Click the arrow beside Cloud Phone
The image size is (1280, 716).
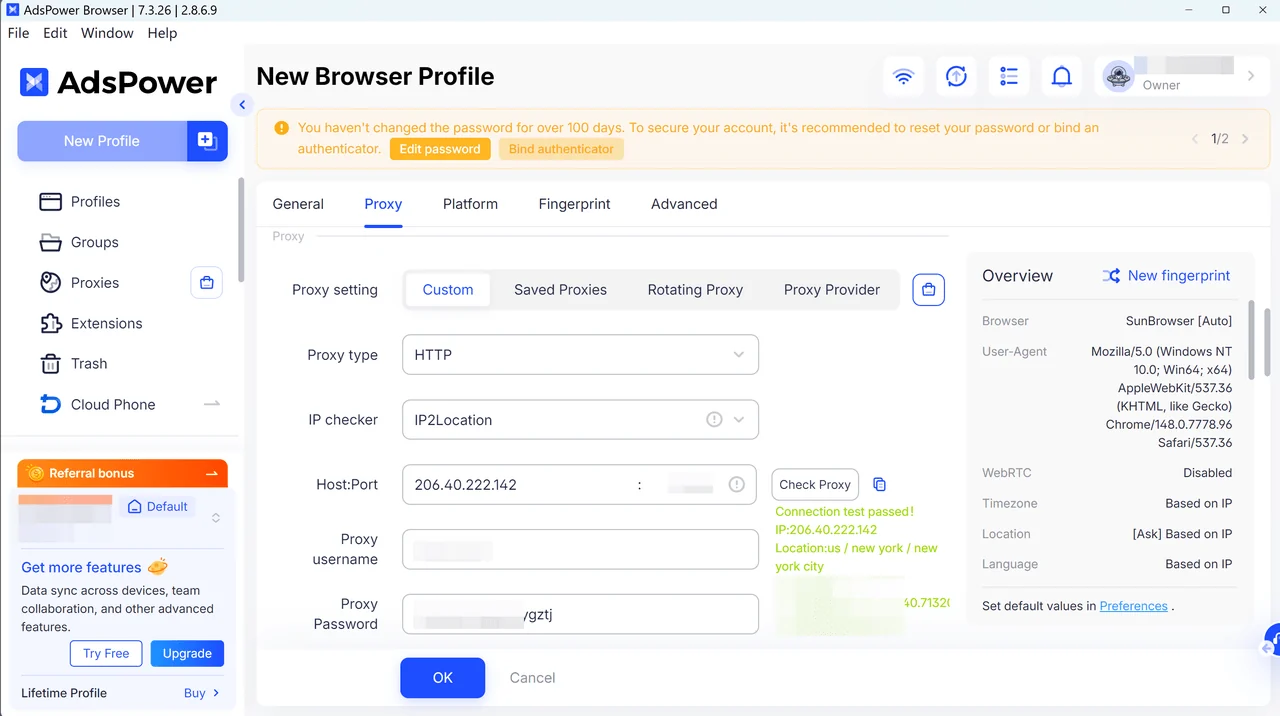point(212,404)
